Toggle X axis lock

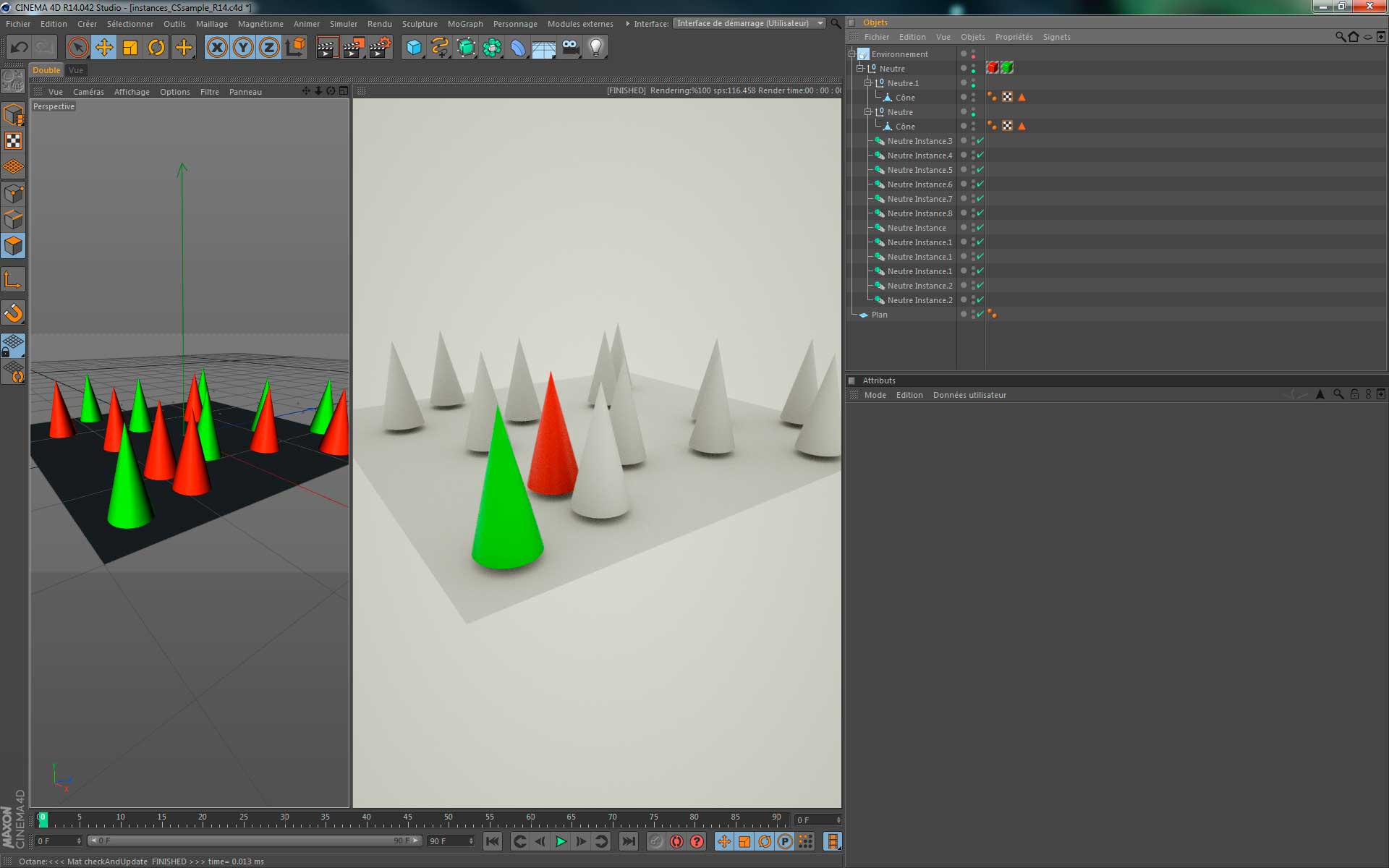point(216,48)
